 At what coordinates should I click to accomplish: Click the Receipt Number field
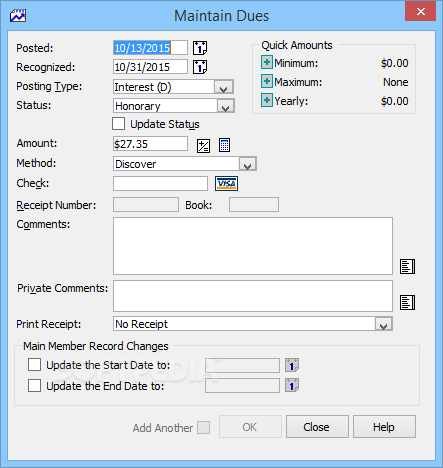(x=146, y=205)
